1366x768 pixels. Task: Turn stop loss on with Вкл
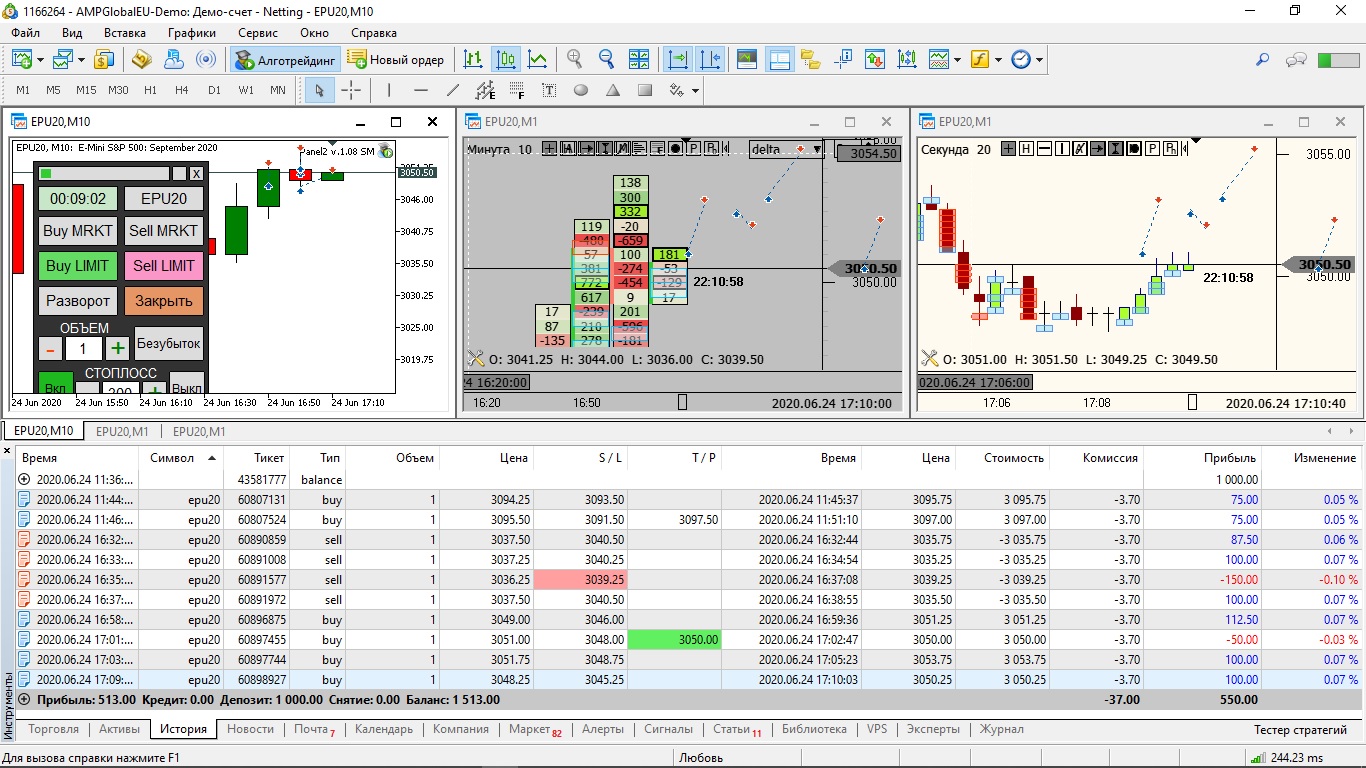coord(56,385)
